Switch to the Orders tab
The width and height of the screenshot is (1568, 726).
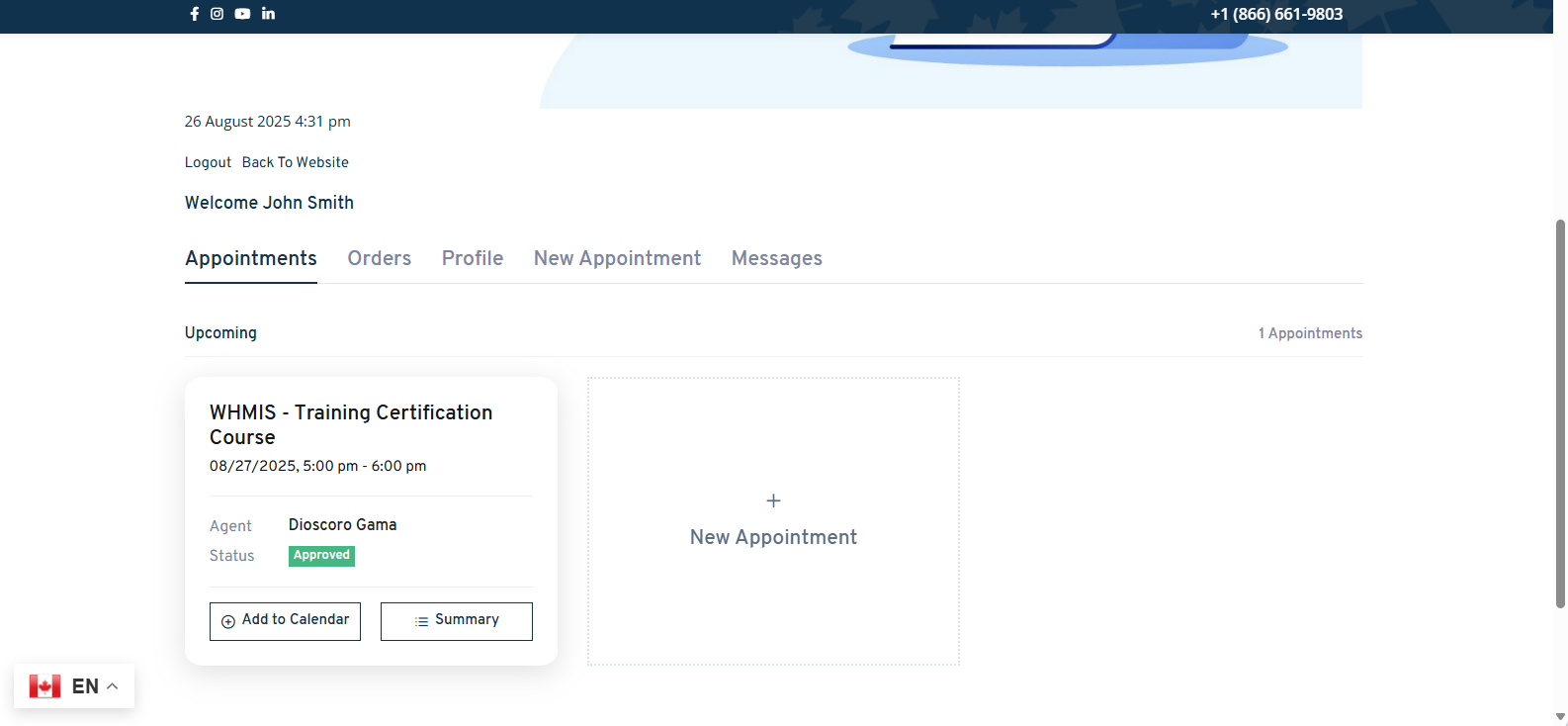379,258
